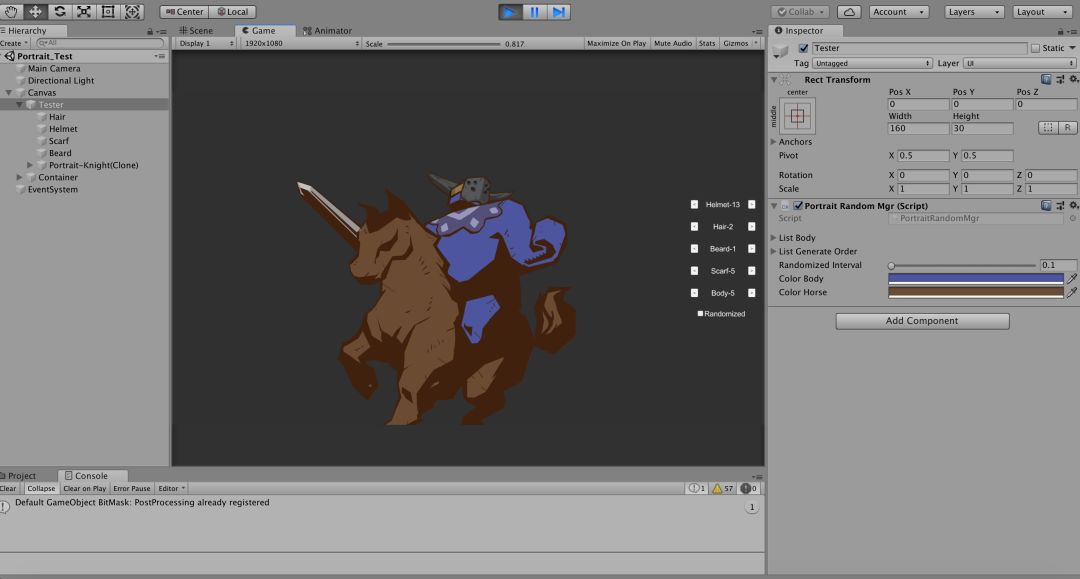Click the Add Component button
Screen dimensions: 1080x579
[922, 321]
